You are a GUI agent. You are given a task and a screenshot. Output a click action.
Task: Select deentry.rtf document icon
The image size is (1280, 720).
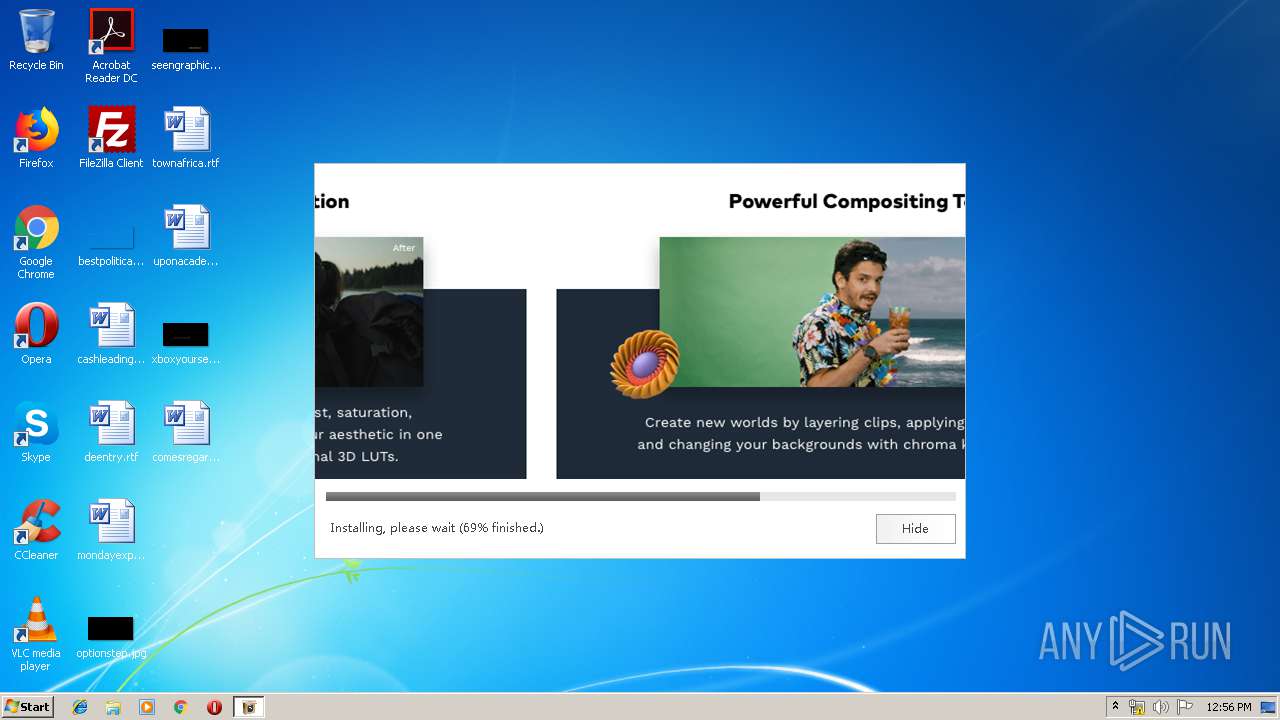(x=111, y=432)
